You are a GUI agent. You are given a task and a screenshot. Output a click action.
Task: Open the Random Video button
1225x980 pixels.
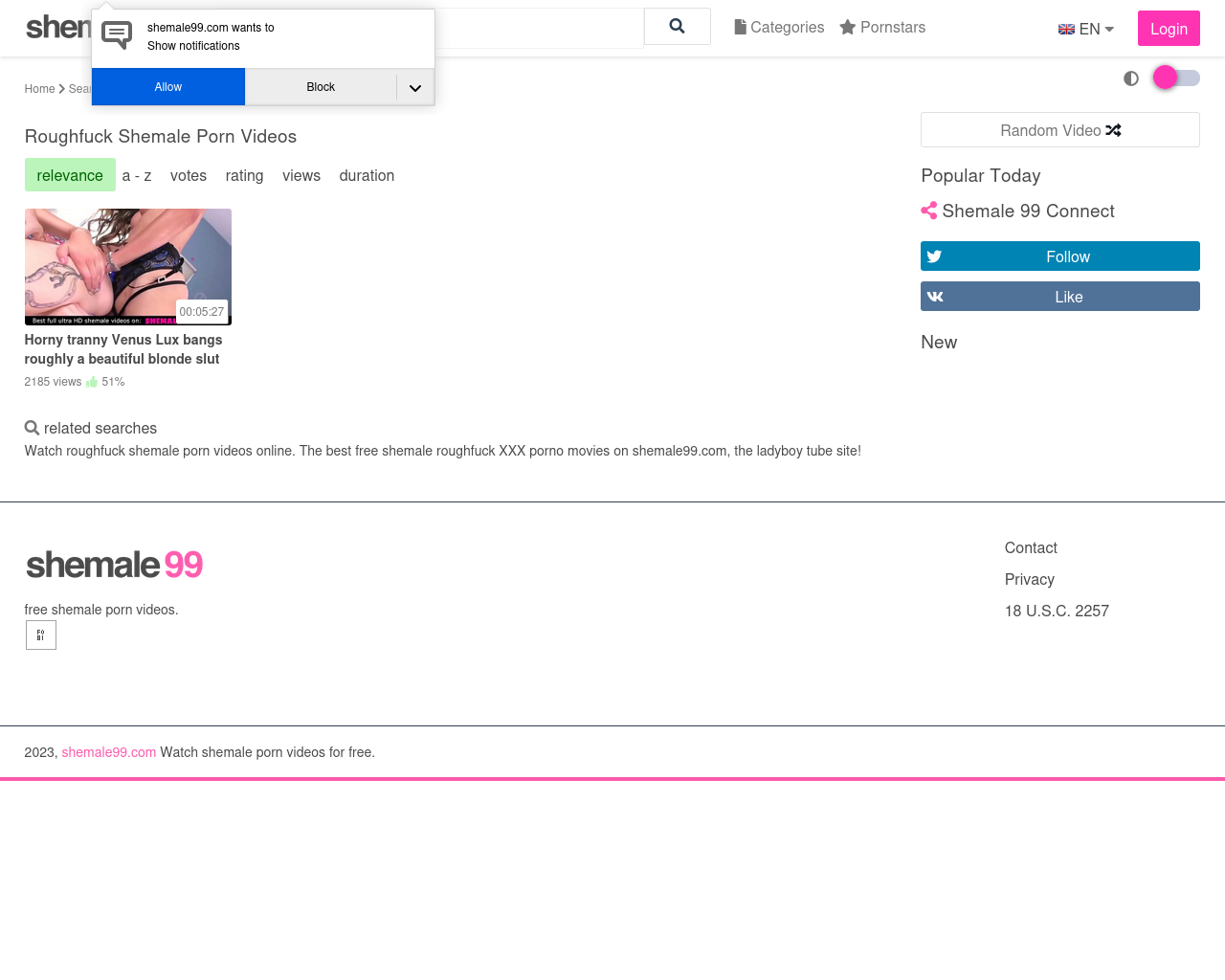pos(1060,130)
